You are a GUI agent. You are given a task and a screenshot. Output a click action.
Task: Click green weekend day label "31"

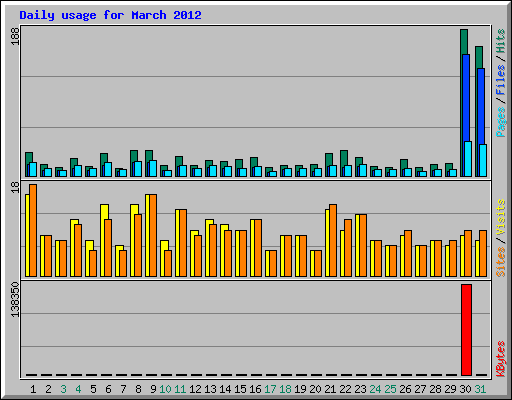[x=480, y=389]
